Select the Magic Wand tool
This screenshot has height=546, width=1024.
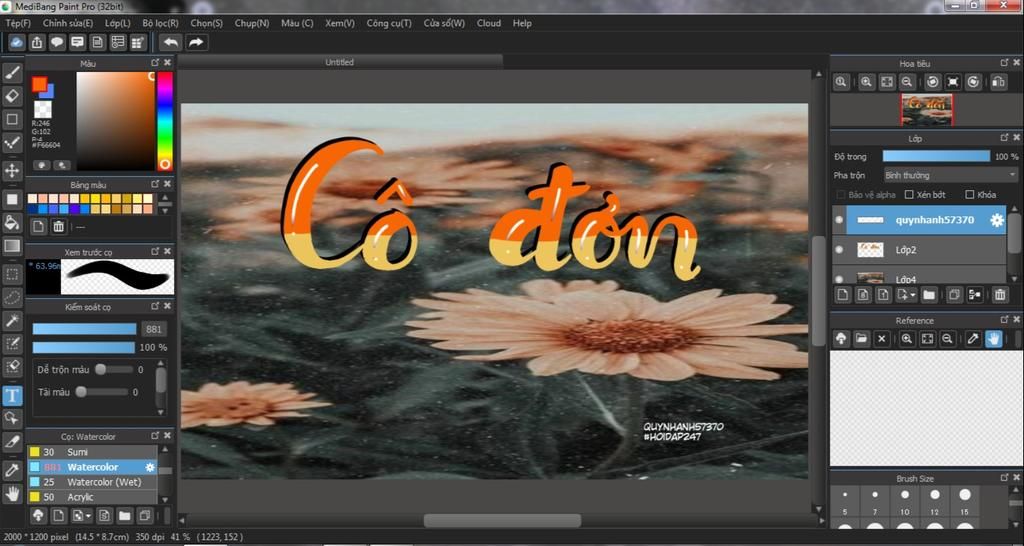pos(12,320)
